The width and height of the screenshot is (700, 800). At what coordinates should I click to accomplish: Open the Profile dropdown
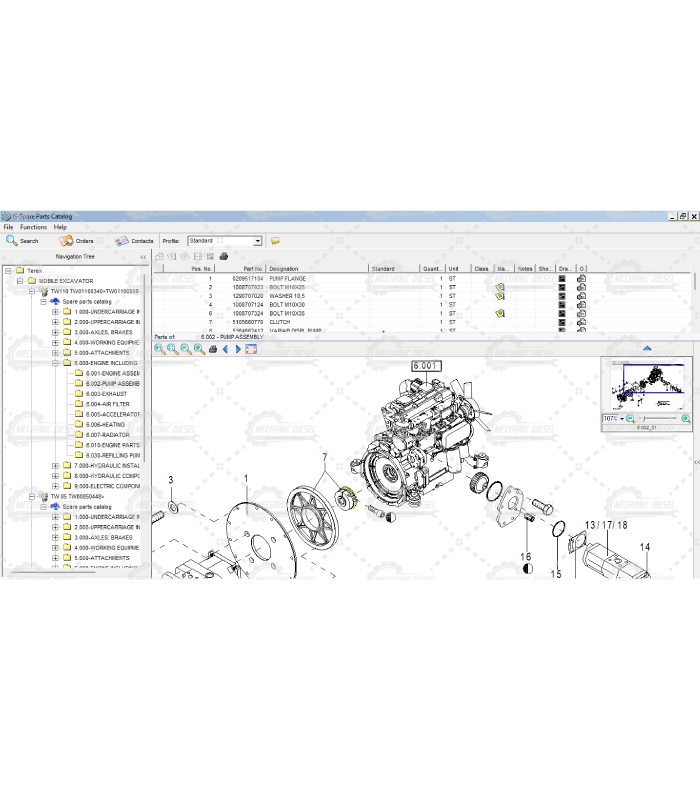(x=257, y=241)
